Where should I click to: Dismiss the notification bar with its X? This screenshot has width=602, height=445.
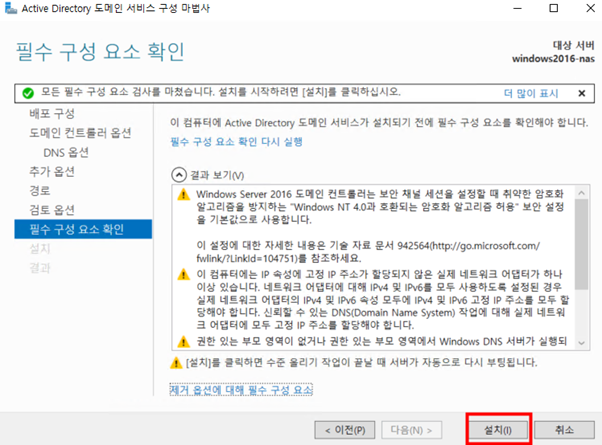click(581, 92)
